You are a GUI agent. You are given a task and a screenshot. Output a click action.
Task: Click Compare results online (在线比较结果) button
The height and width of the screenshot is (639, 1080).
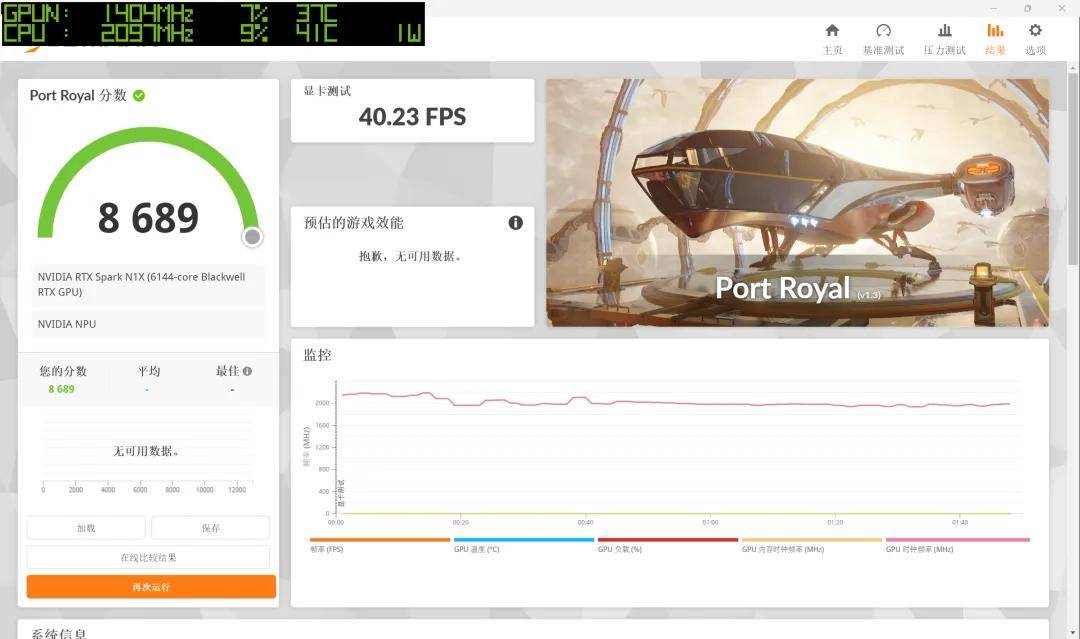pyautogui.click(x=148, y=557)
